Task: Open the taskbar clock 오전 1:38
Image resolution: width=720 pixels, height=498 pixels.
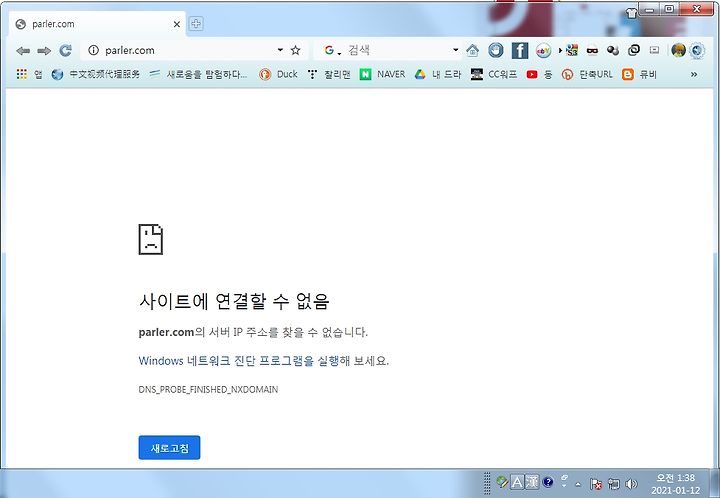Action: coord(675,484)
